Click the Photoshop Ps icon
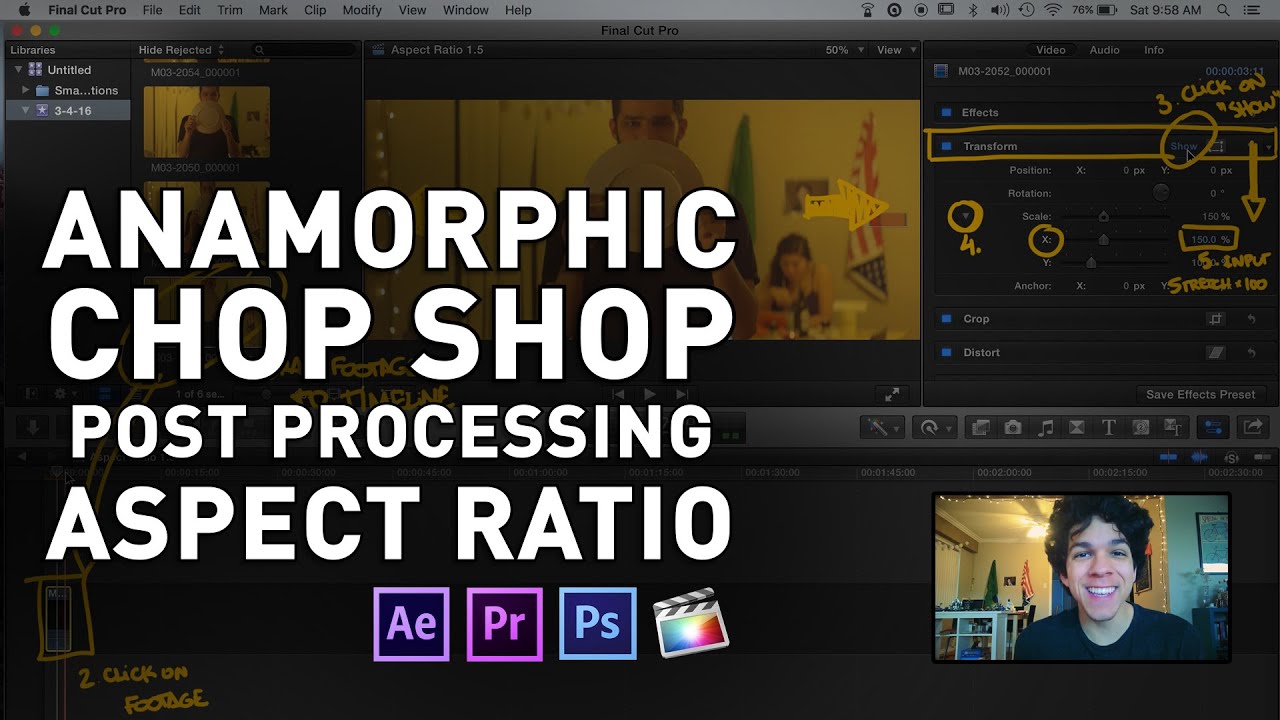Viewport: 1280px width, 720px height. (598, 624)
